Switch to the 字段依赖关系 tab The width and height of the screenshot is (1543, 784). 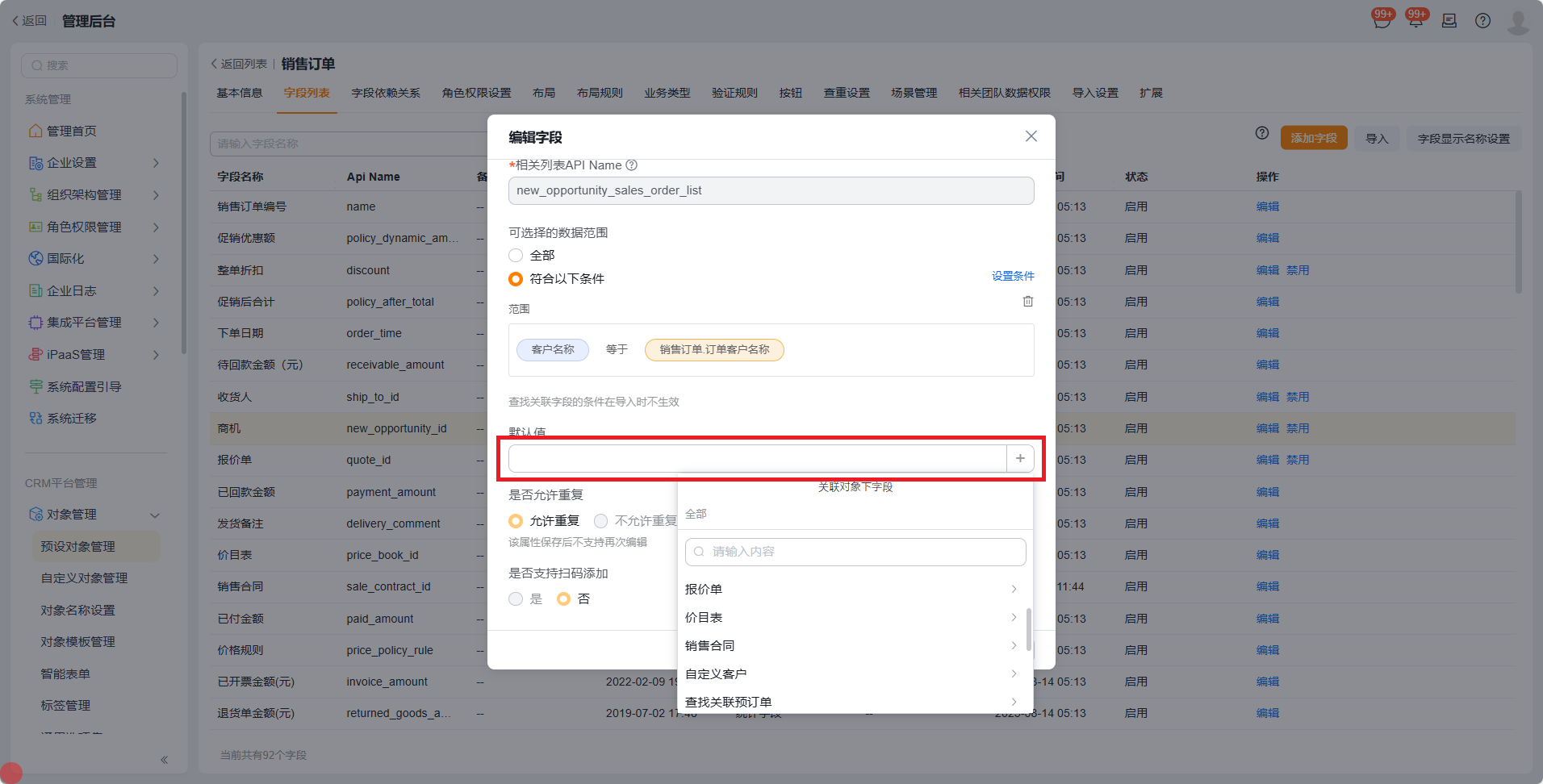386,93
